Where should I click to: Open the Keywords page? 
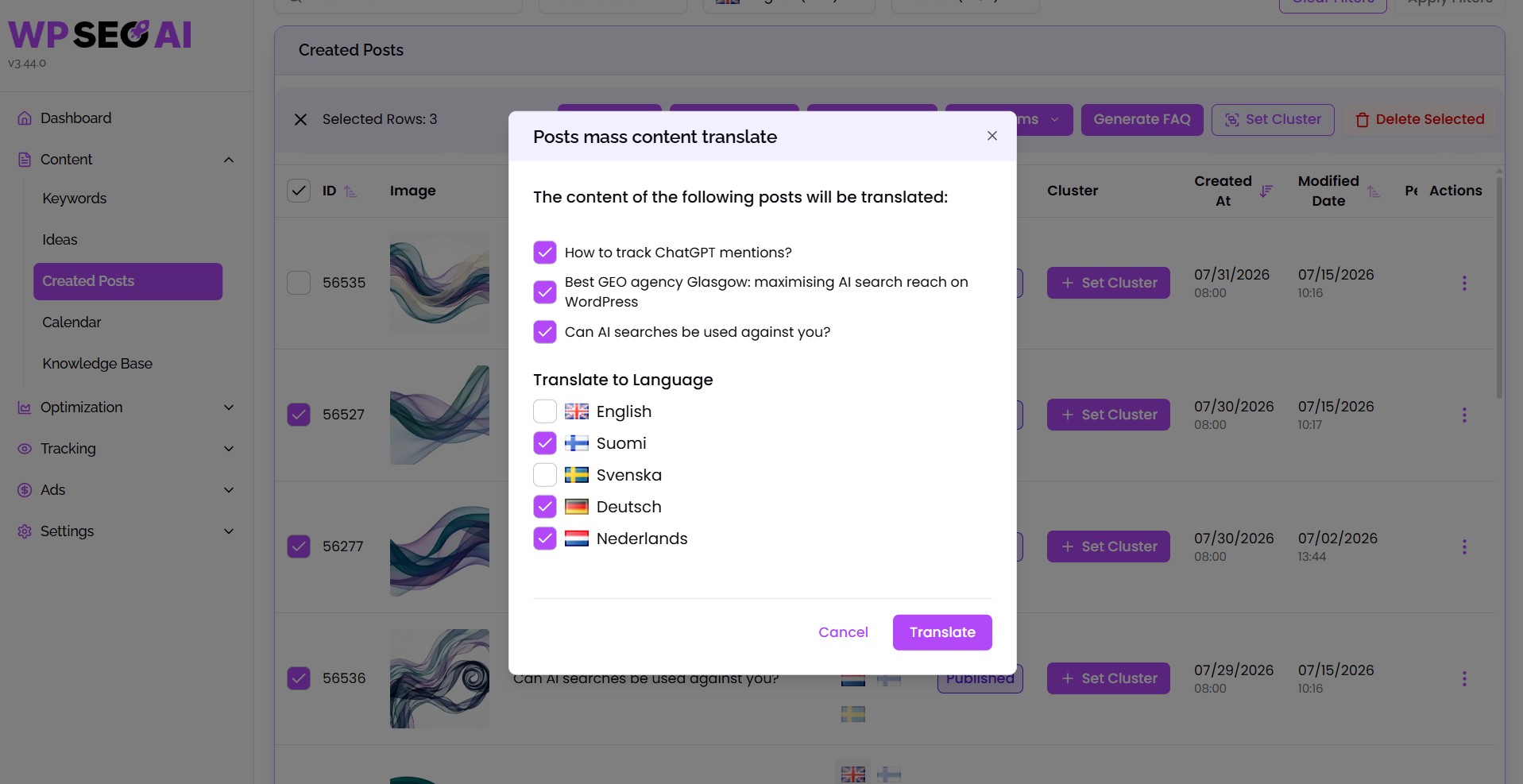pyautogui.click(x=75, y=199)
